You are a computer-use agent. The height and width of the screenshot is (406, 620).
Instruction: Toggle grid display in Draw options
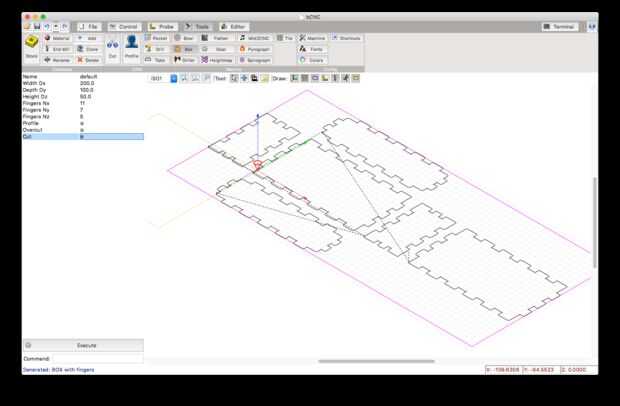(305, 78)
